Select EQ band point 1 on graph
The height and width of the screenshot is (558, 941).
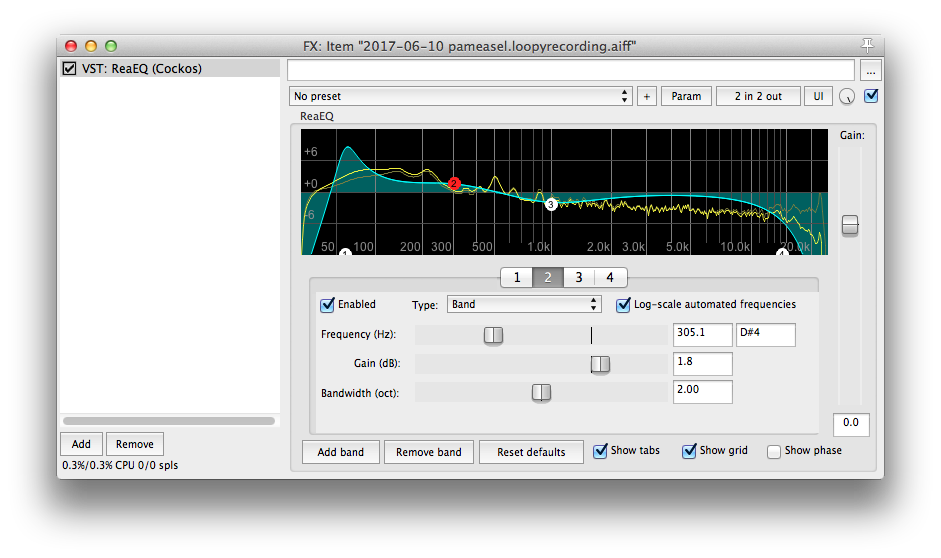tap(345, 252)
